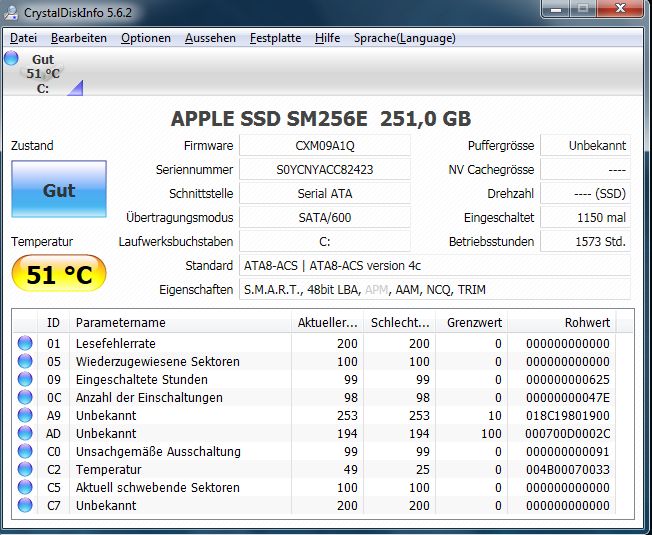Click the large Gut health status button
Viewport: 652px width, 535px height.
click(59, 189)
